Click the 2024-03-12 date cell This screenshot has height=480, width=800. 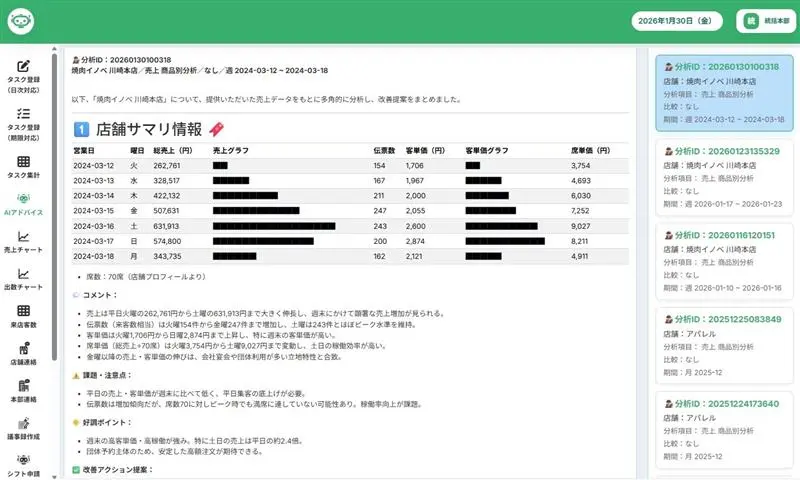click(94, 166)
